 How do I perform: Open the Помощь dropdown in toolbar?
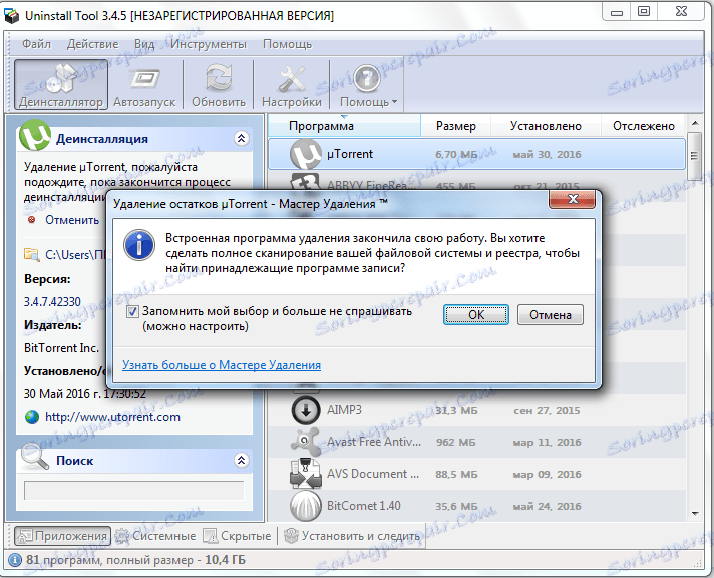click(x=368, y=84)
